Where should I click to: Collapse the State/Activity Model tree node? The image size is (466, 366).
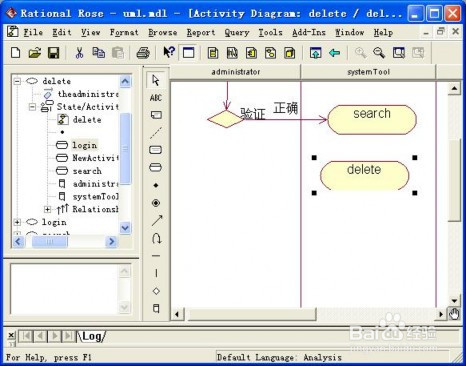32,107
